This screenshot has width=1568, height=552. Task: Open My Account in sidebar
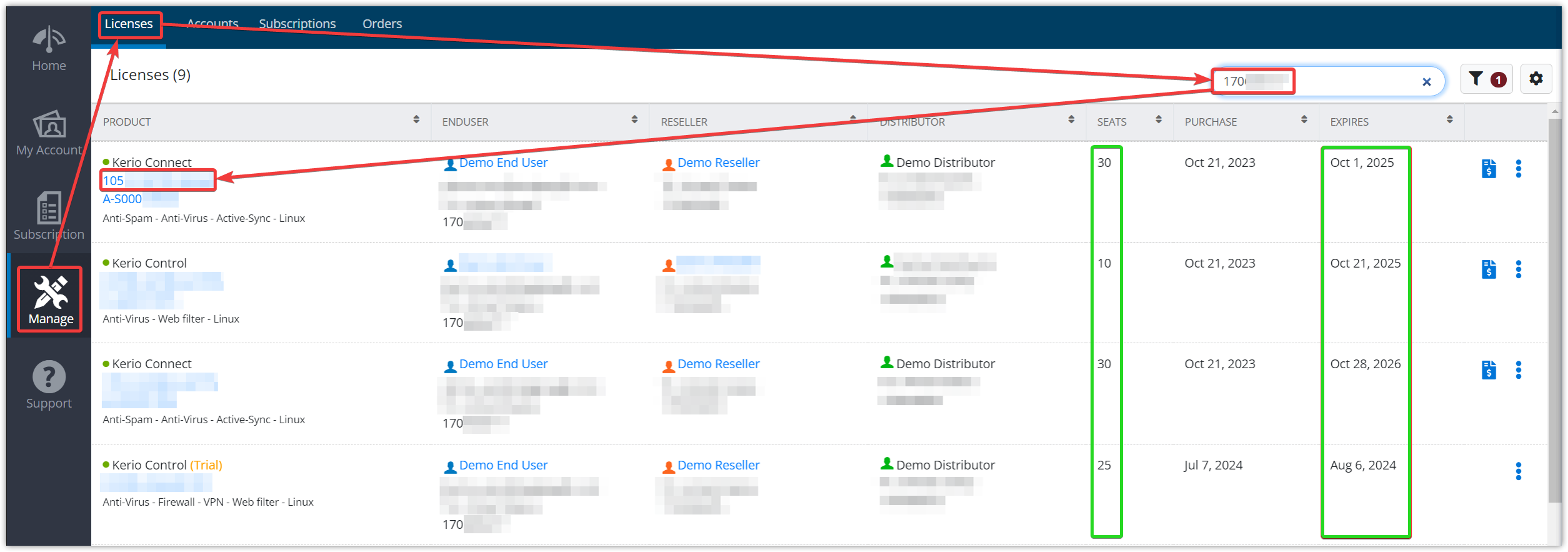point(49,133)
